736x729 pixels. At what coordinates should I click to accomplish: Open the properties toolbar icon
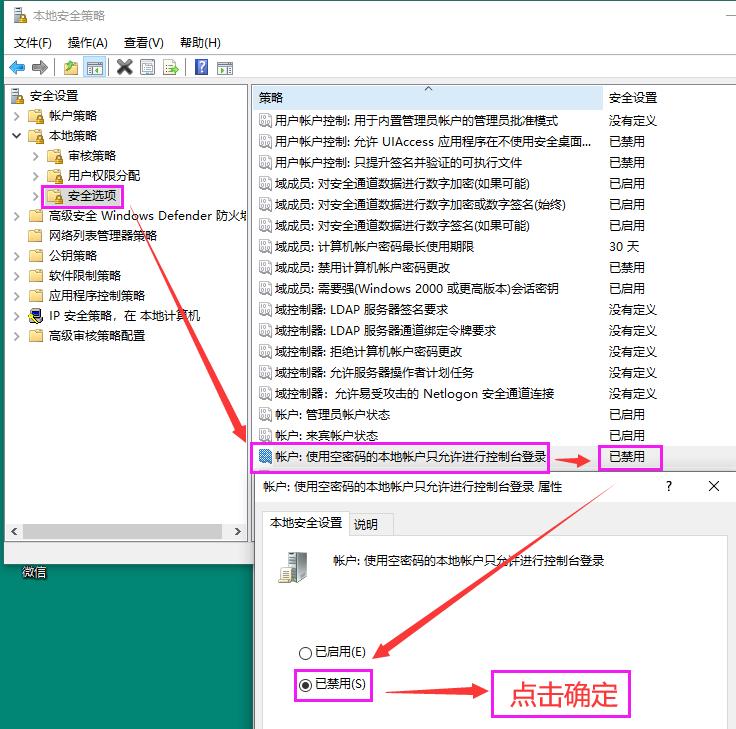(x=148, y=67)
